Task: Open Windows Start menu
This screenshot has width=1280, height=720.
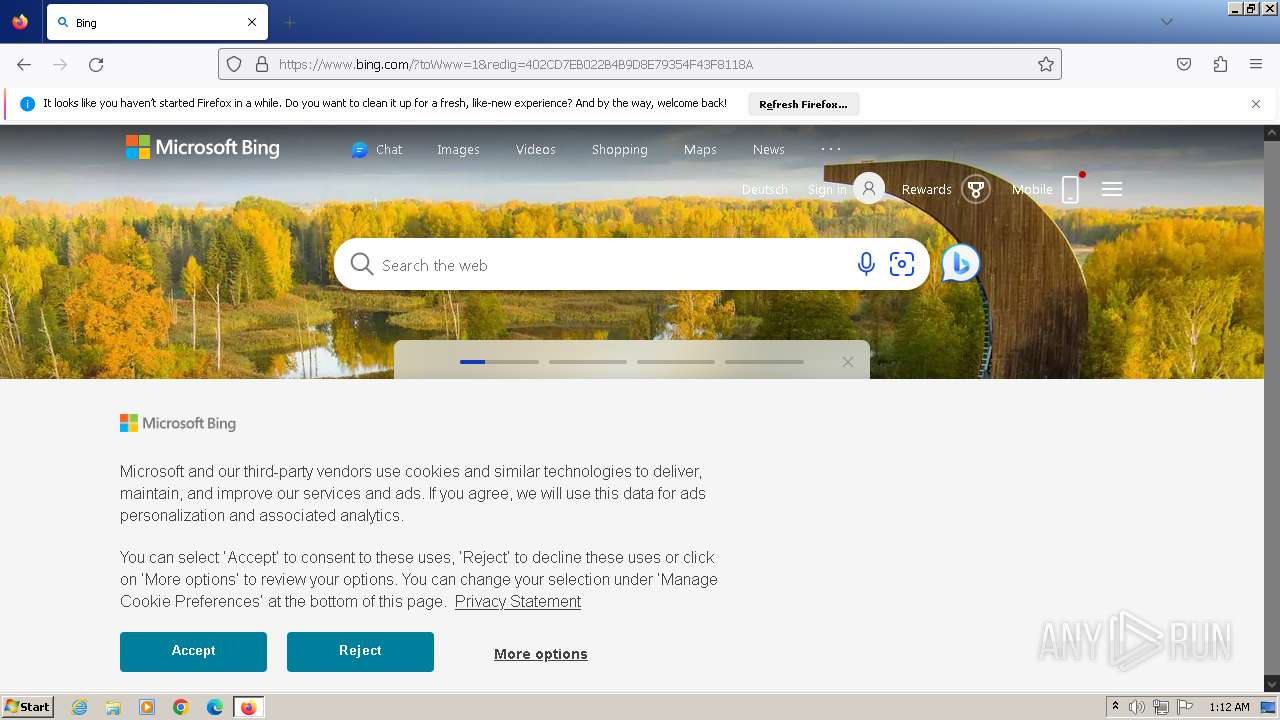Action: [28, 707]
